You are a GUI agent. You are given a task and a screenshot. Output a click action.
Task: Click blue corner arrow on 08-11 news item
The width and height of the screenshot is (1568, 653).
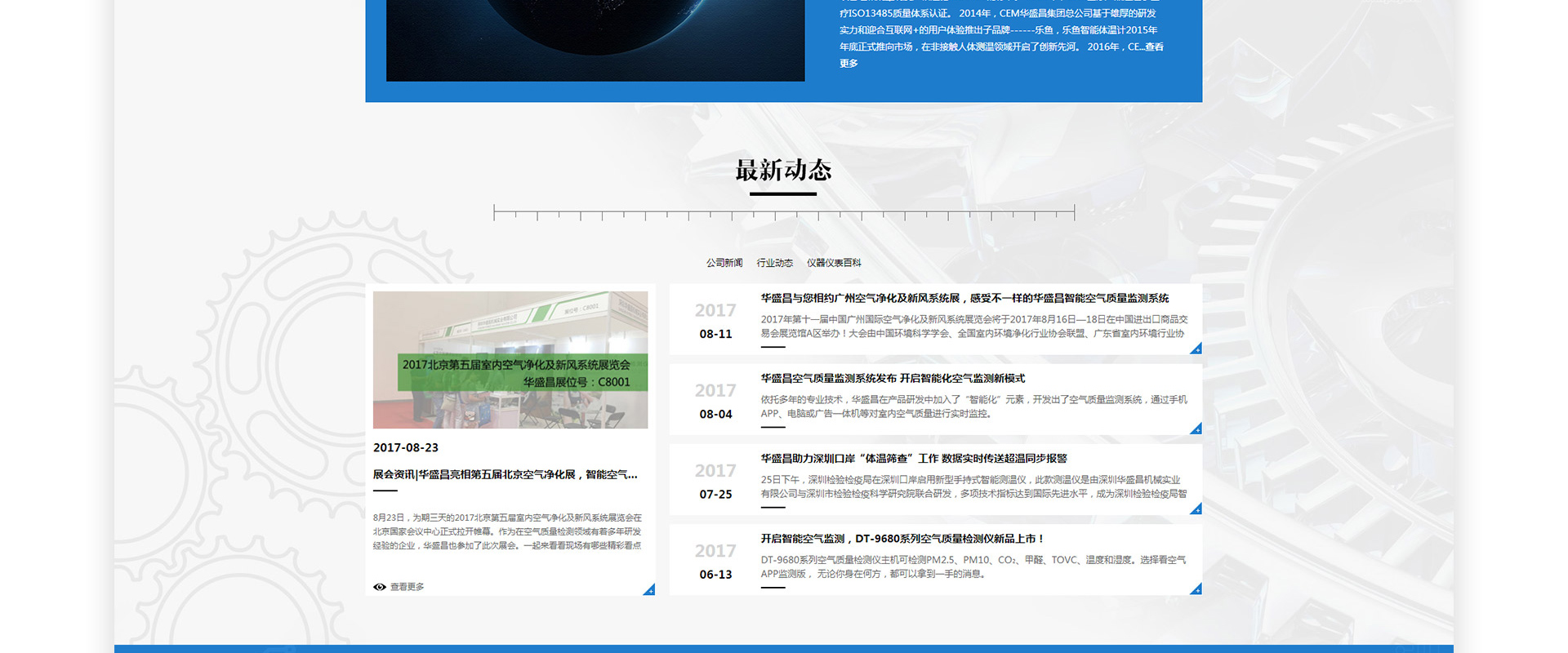(x=1196, y=349)
